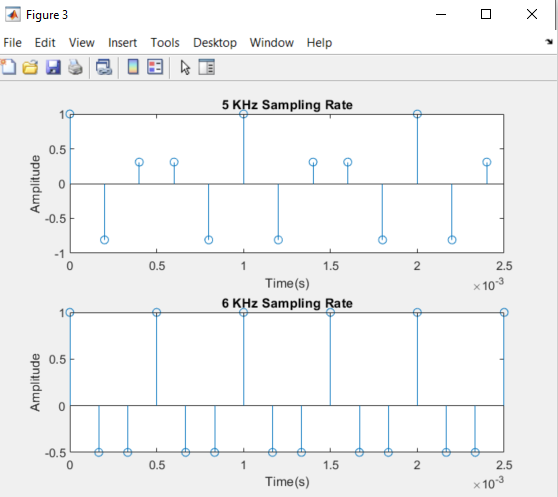Click the Save Figure floppy icon
The height and width of the screenshot is (497, 558).
(x=53, y=67)
